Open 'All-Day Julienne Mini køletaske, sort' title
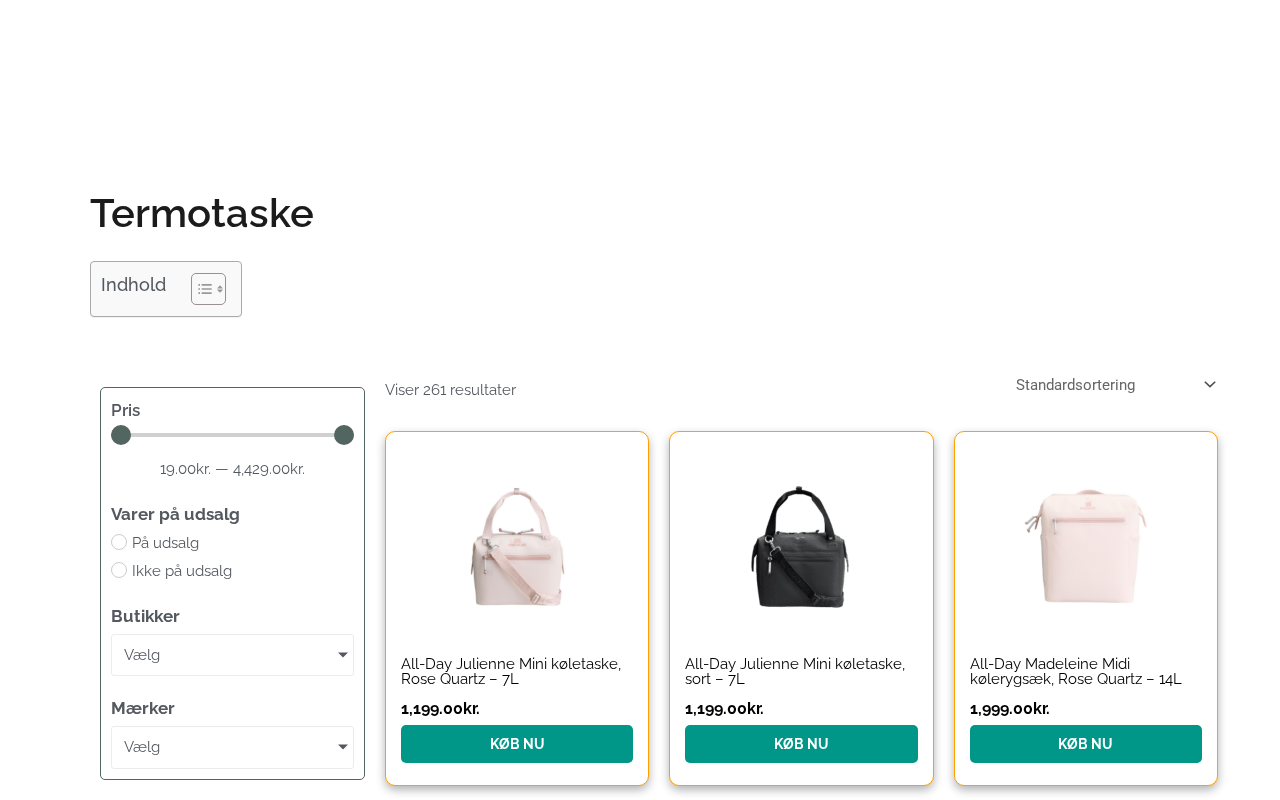This screenshot has height=800, width=1280. coord(795,671)
